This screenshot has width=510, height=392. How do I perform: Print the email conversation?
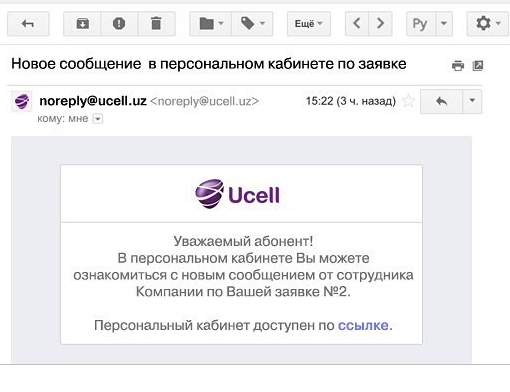click(x=458, y=65)
